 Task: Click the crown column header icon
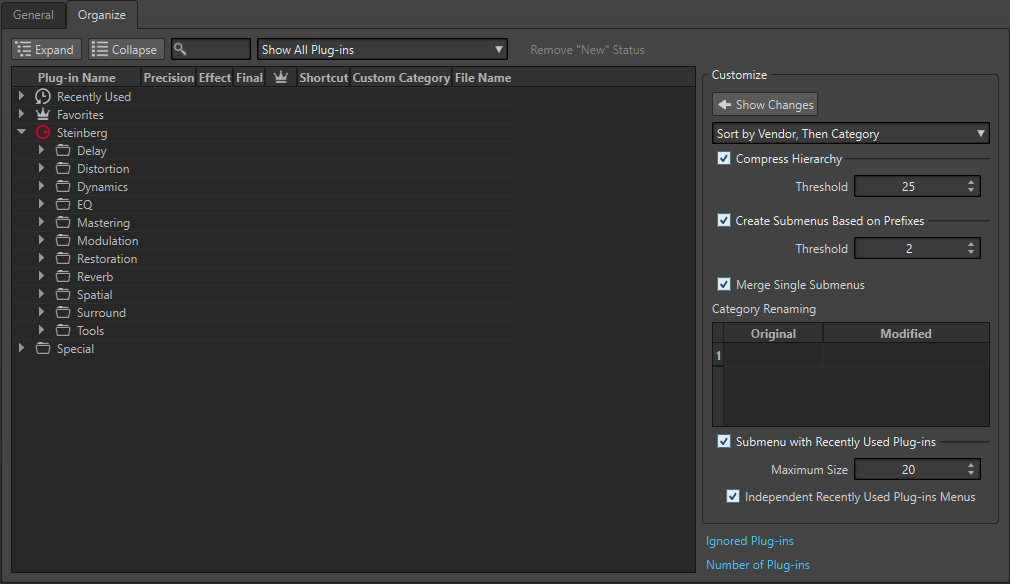click(281, 78)
